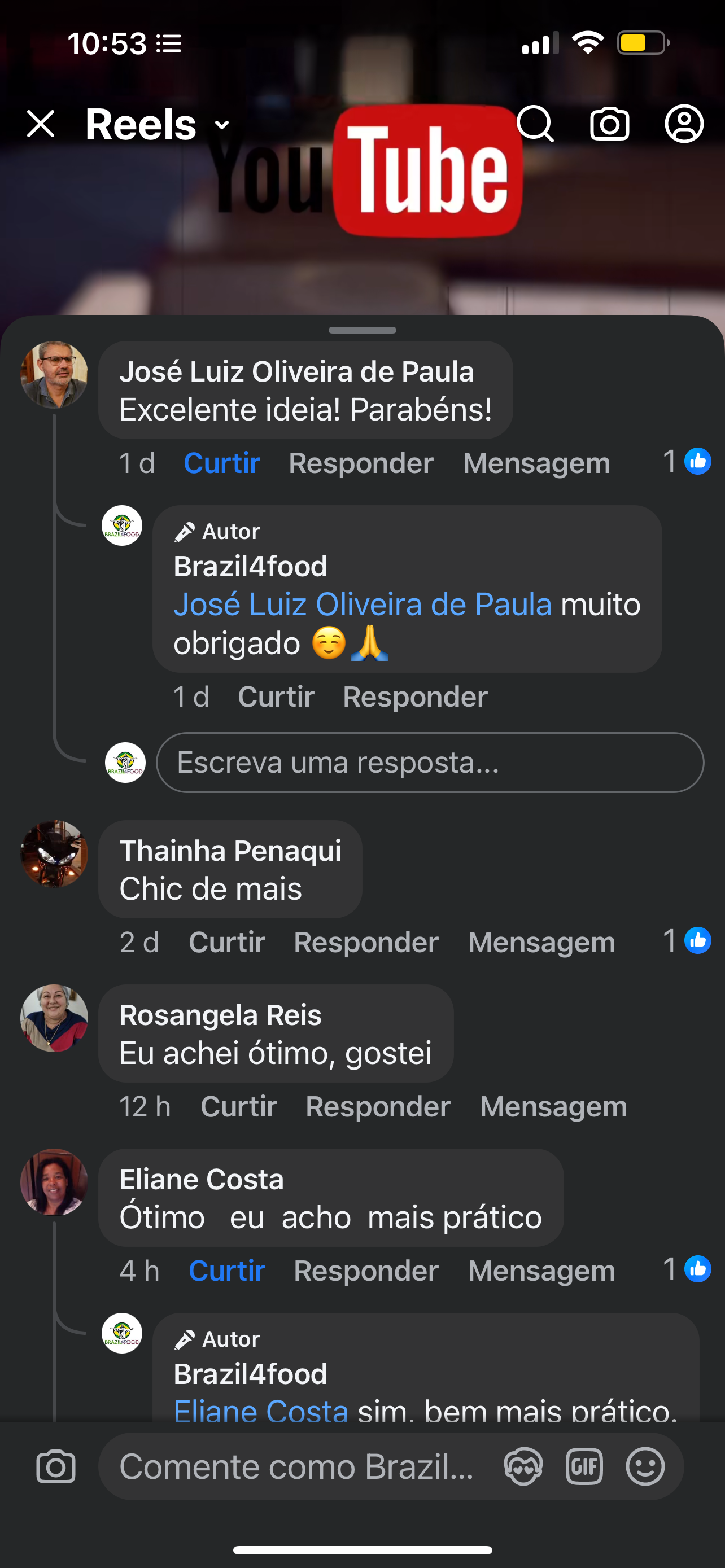Open Eliane Costa's profile picture
725x1568 pixels.
click(x=54, y=1182)
